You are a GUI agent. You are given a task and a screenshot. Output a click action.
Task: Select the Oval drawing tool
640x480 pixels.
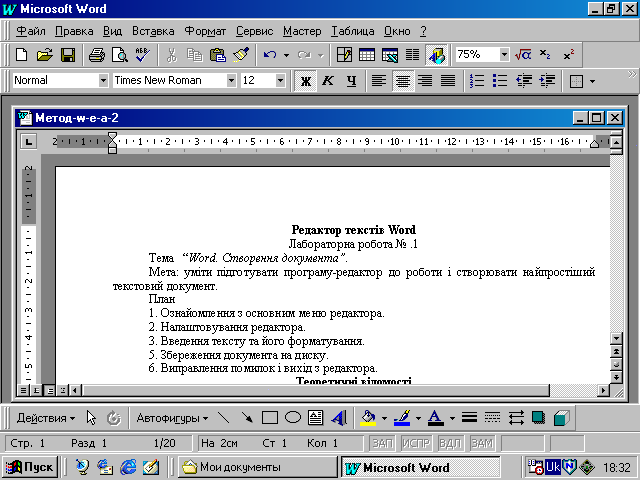[x=293, y=418]
